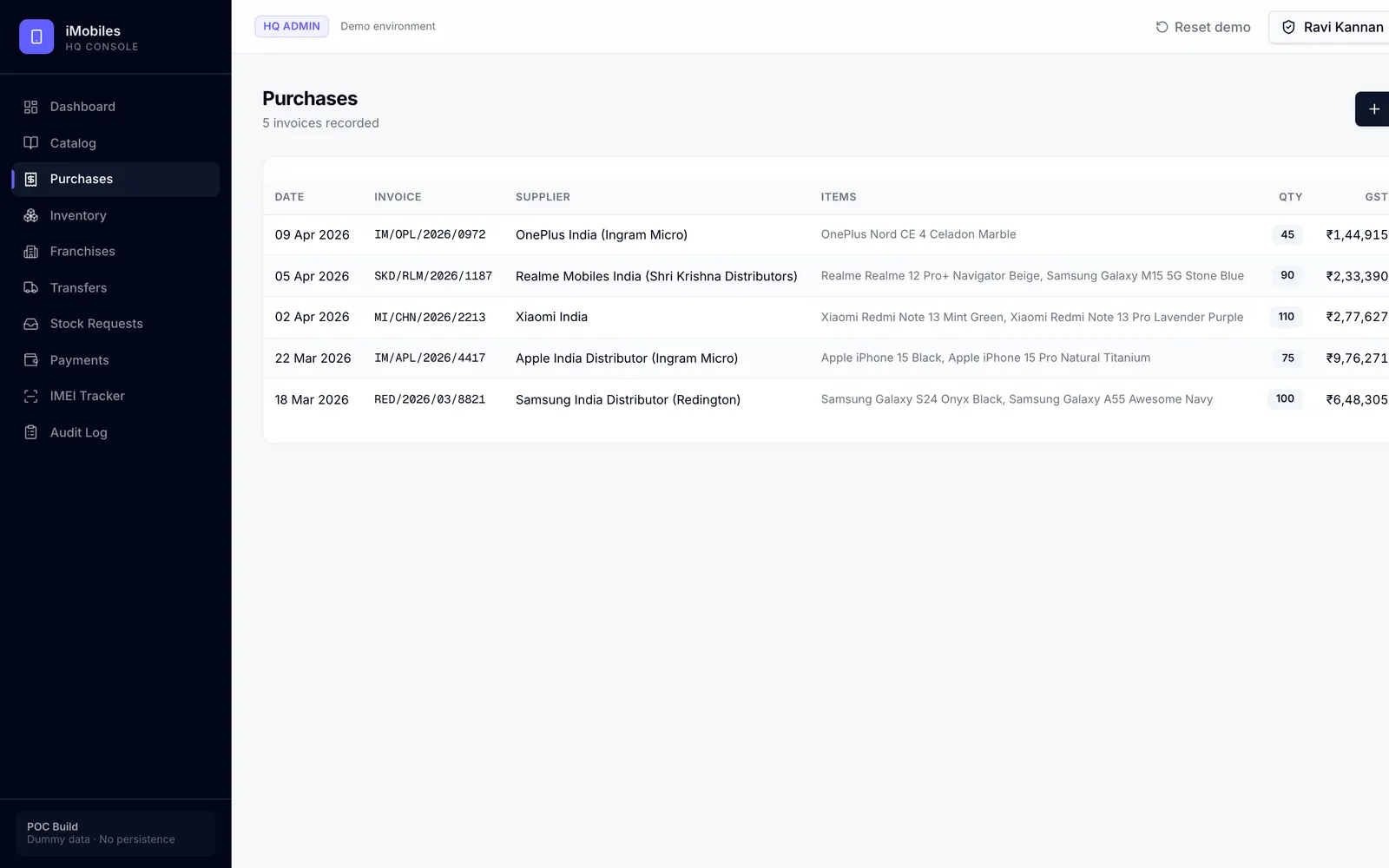Select Stock Requests in sidebar
Image resolution: width=1389 pixels, height=868 pixels.
[115, 324]
